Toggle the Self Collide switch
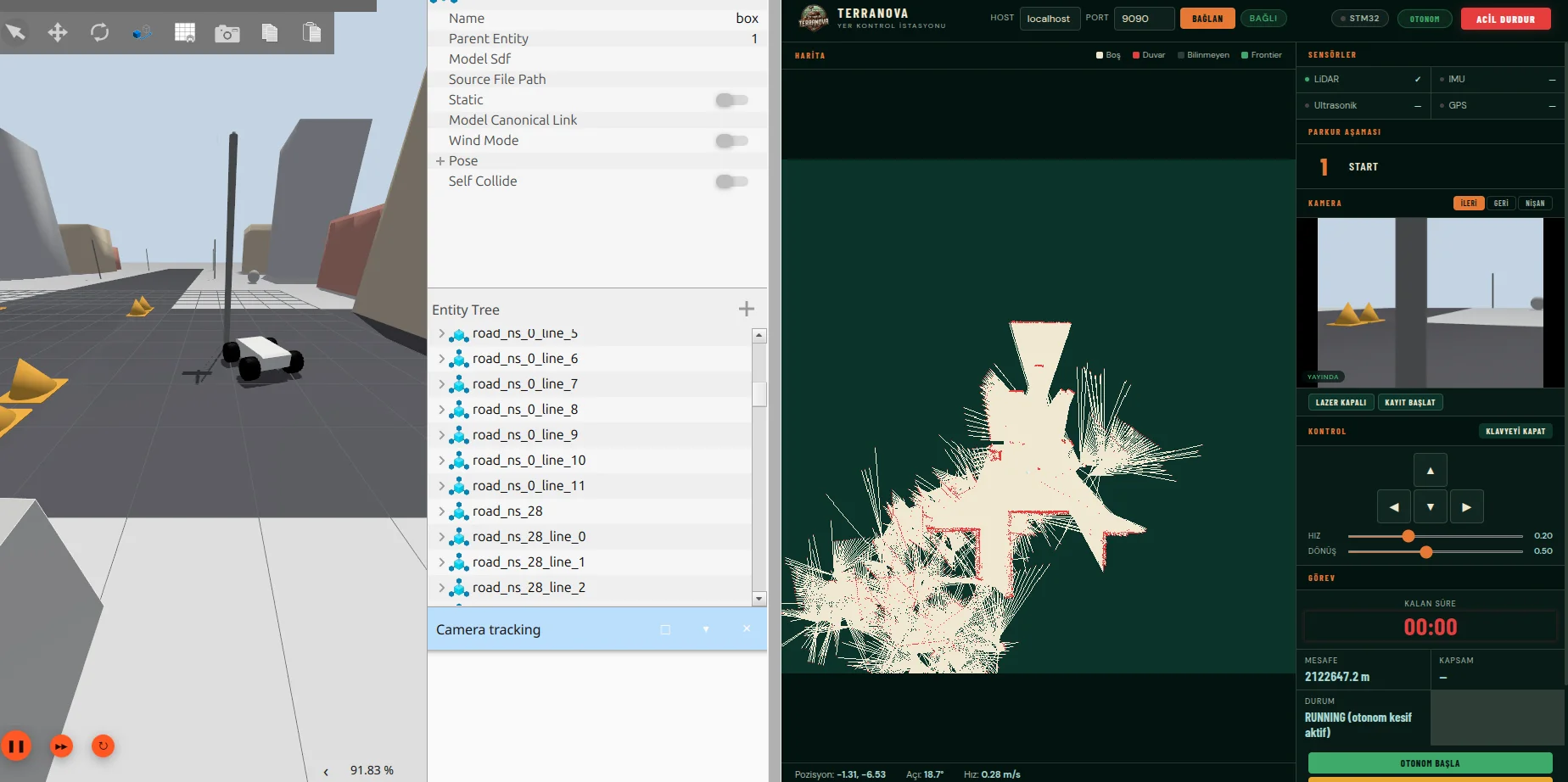This screenshot has height=782, width=1568. (x=731, y=182)
